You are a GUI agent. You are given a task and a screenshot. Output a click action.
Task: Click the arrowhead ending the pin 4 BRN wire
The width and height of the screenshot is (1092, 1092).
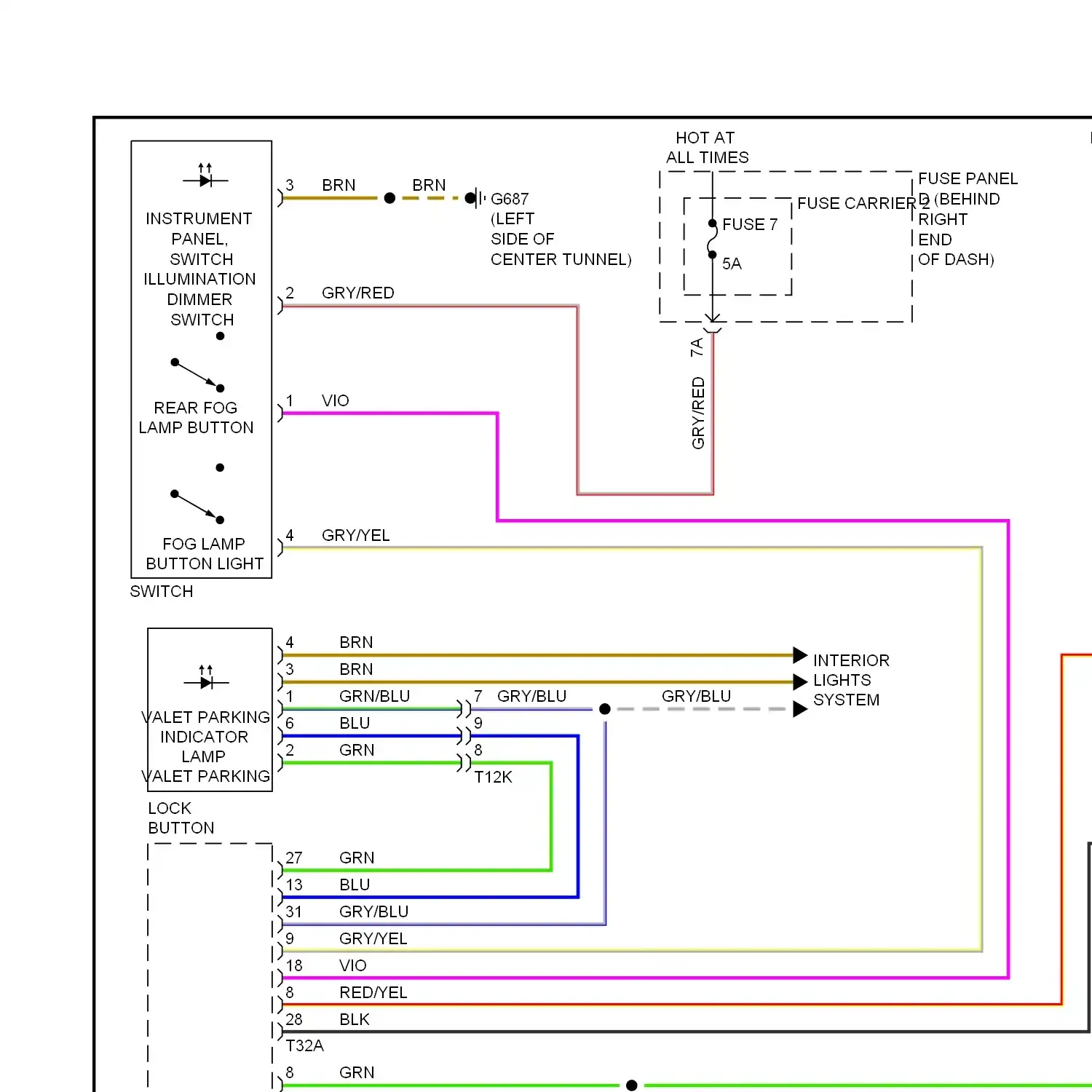pos(800,655)
